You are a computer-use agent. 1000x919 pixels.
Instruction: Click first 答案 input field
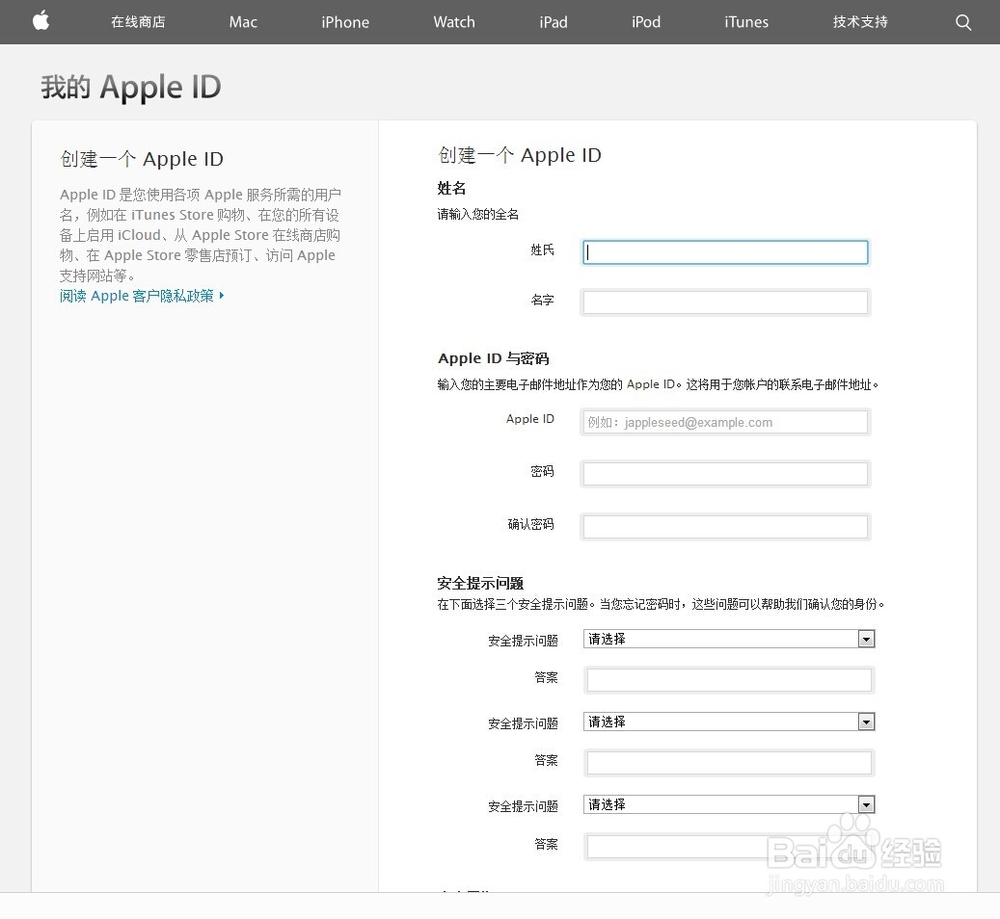click(729, 680)
